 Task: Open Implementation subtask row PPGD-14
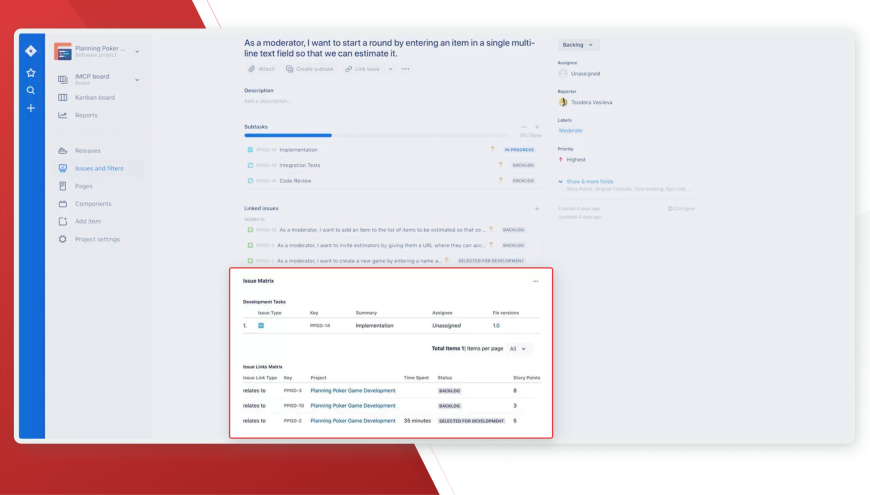391,150
